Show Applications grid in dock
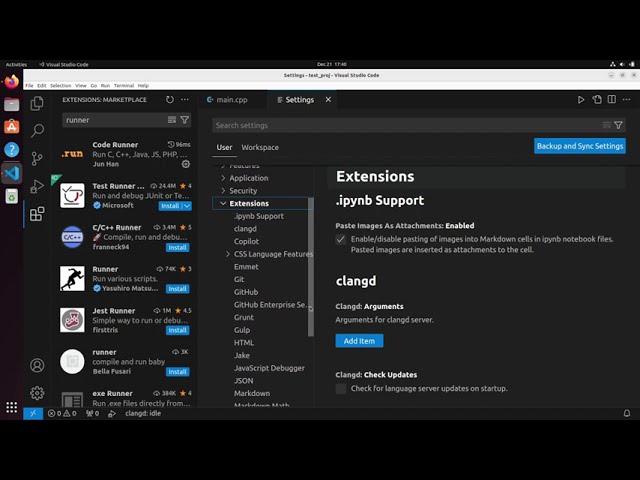Viewport: 640px width, 480px height. (x=11, y=407)
